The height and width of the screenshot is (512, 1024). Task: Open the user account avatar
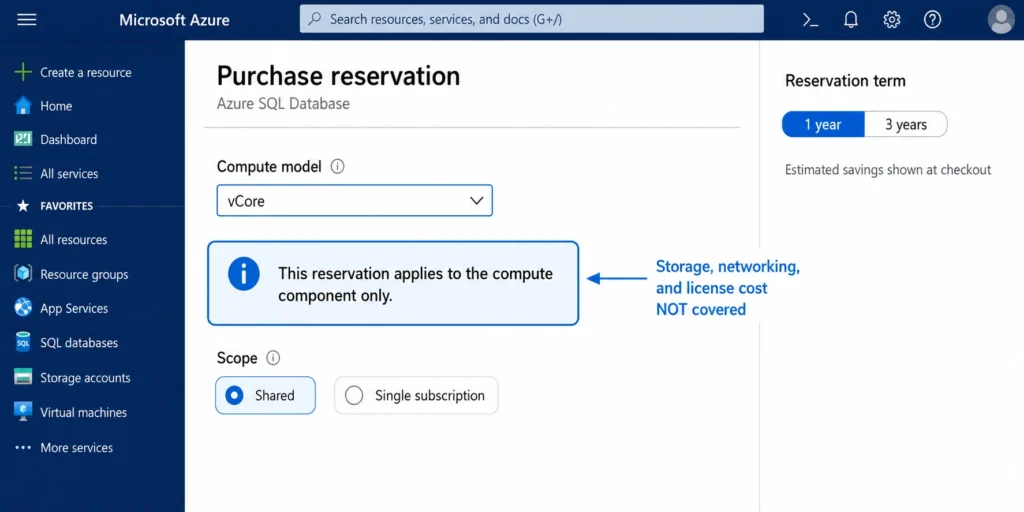pos(1001,20)
